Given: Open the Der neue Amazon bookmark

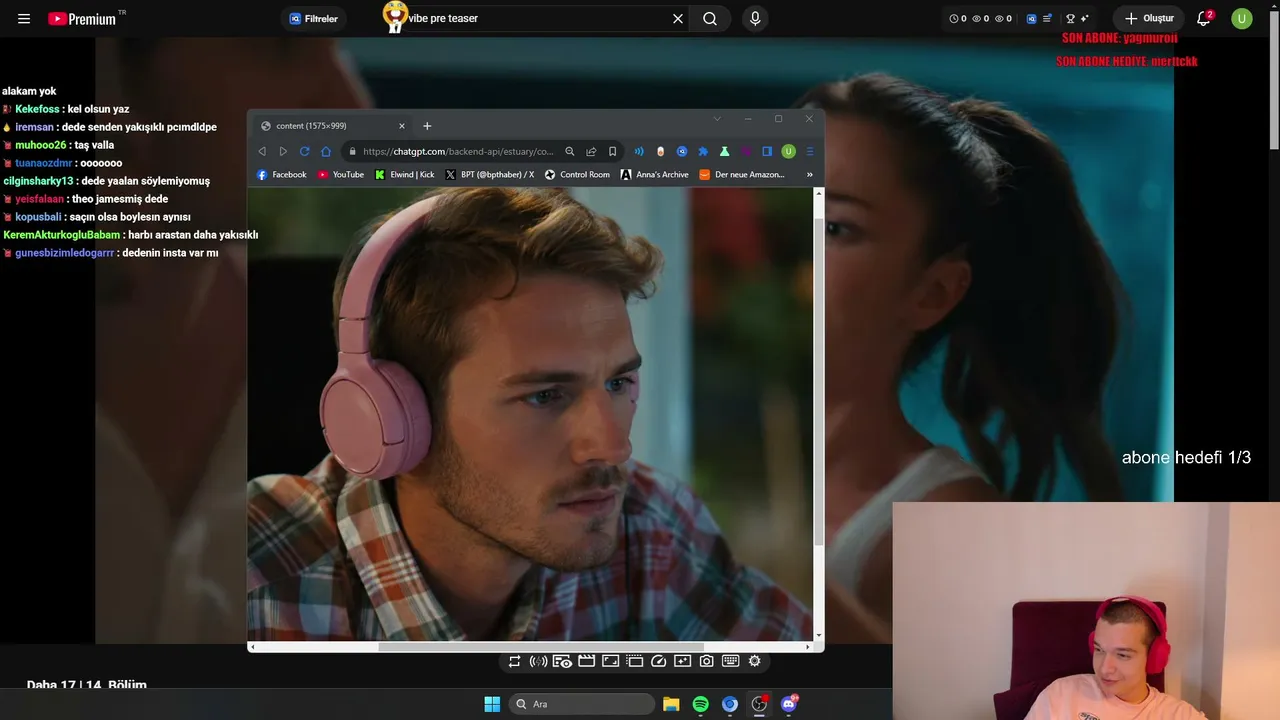Looking at the screenshot, I should [x=742, y=175].
